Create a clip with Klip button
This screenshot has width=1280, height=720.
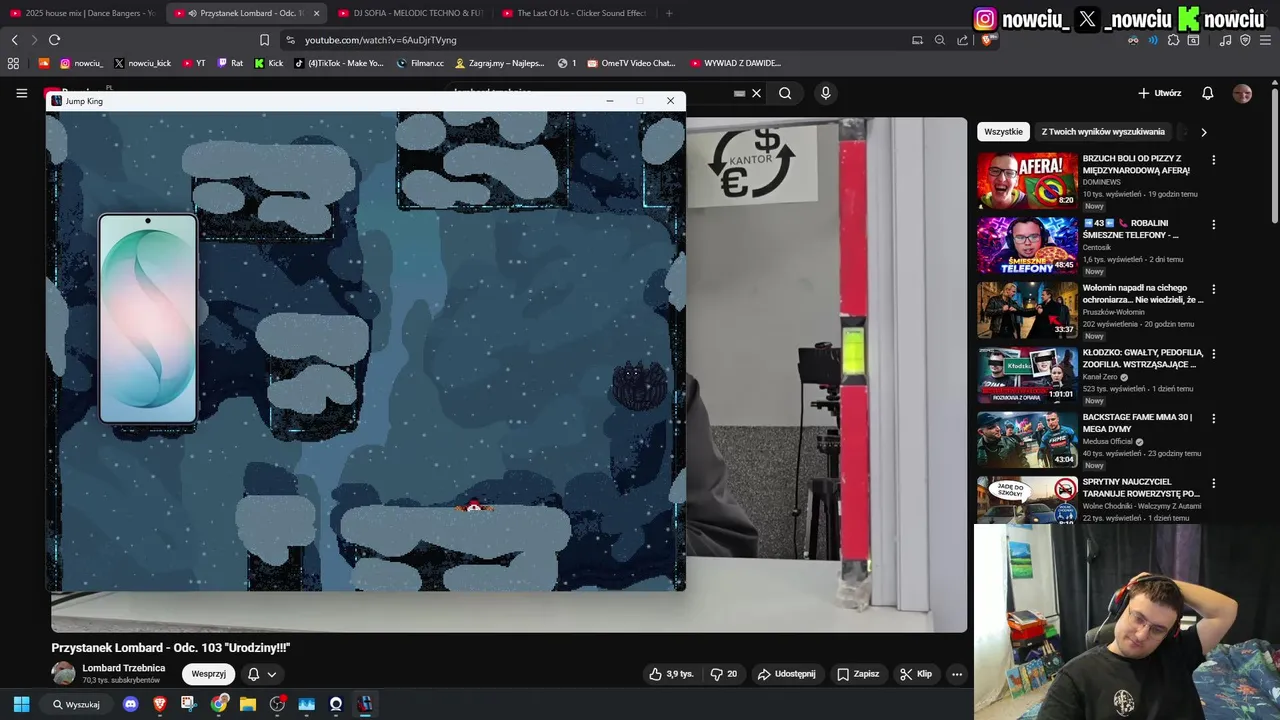coord(915,674)
